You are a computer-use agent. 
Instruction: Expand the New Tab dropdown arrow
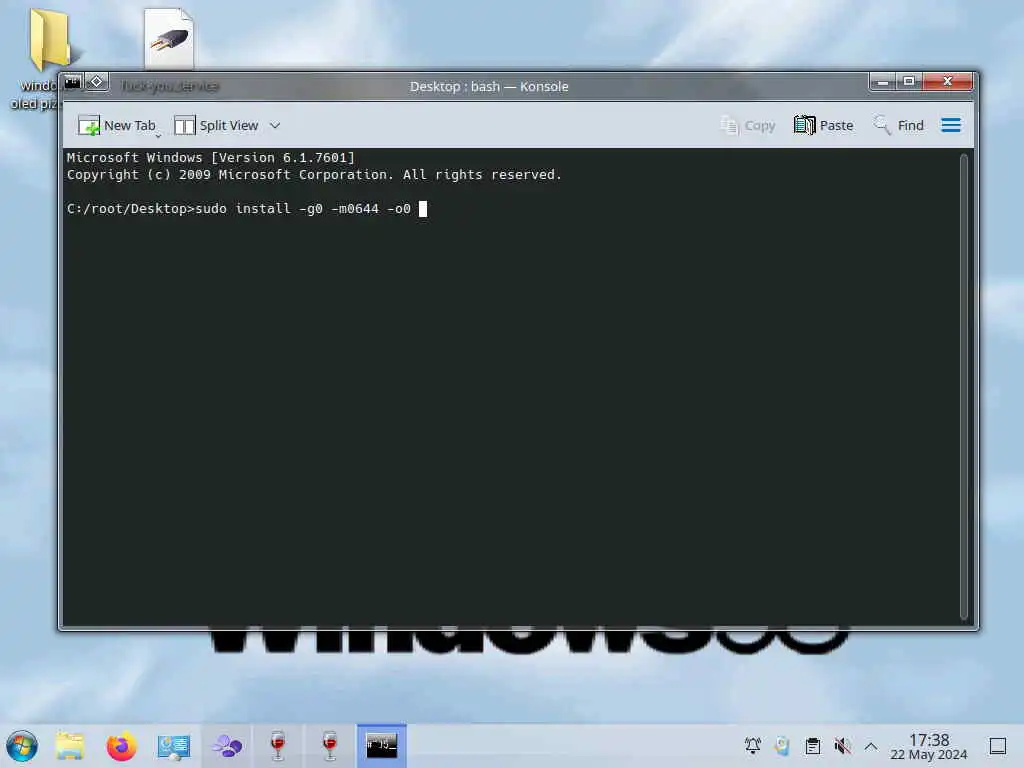(x=158, y=135)
